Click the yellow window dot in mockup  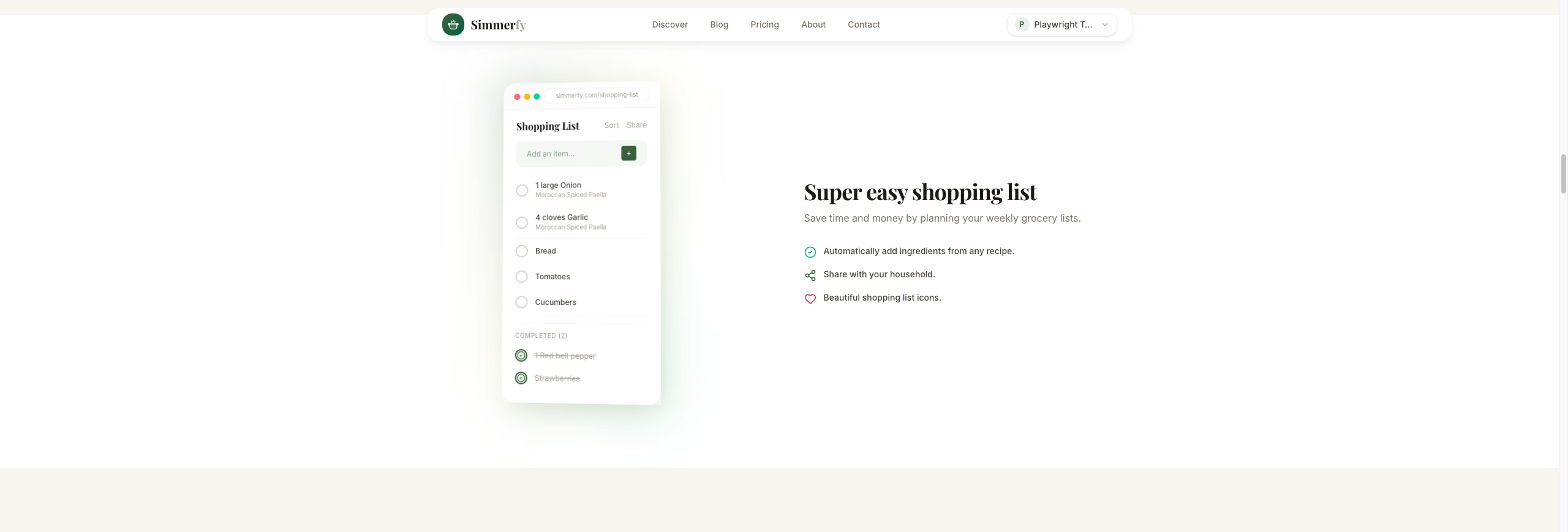(527, 97)
